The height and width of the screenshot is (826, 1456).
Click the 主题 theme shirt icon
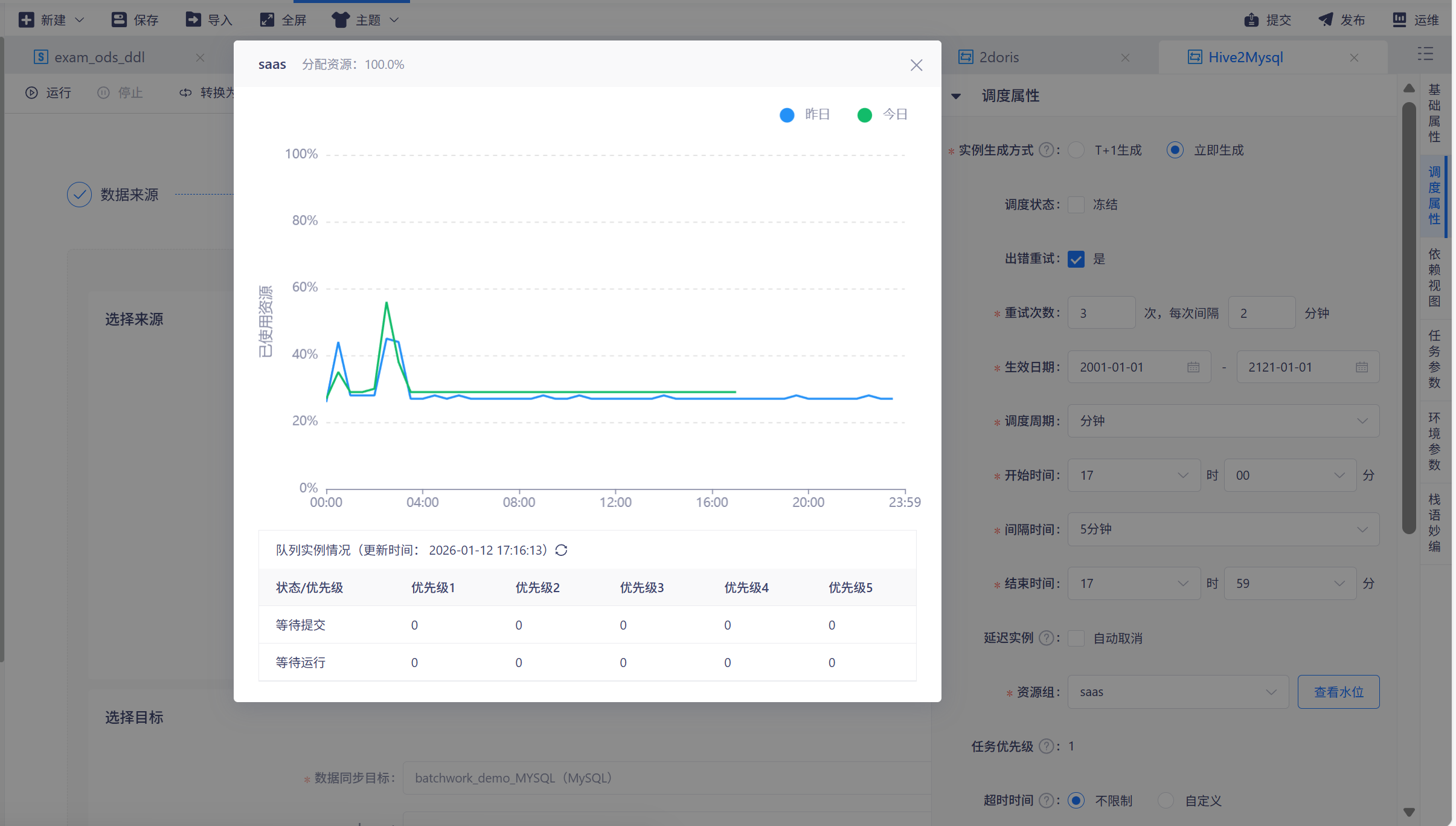pos(341,20)
